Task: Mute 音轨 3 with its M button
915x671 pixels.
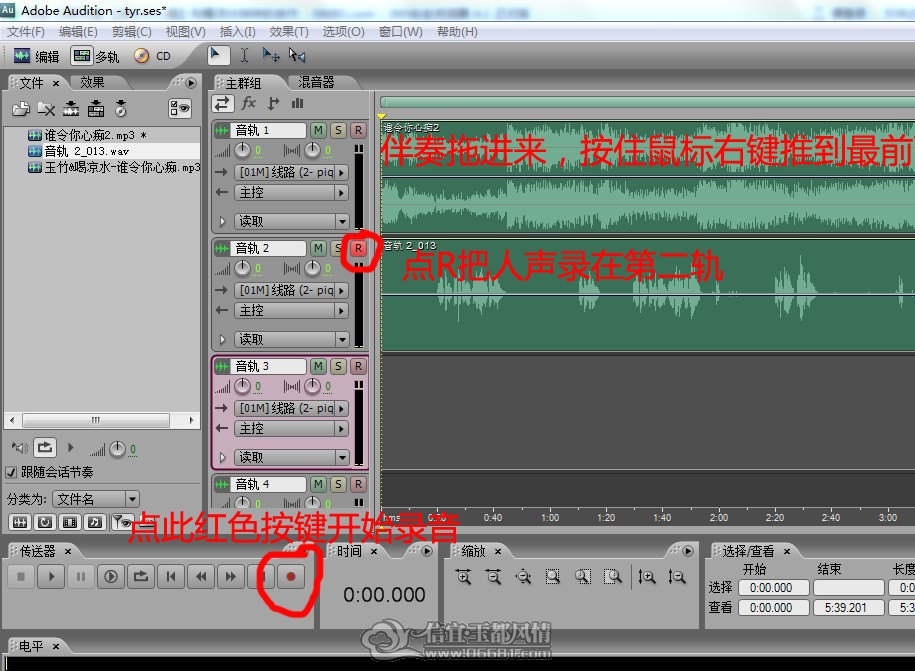Action: (x=318, y=366)
